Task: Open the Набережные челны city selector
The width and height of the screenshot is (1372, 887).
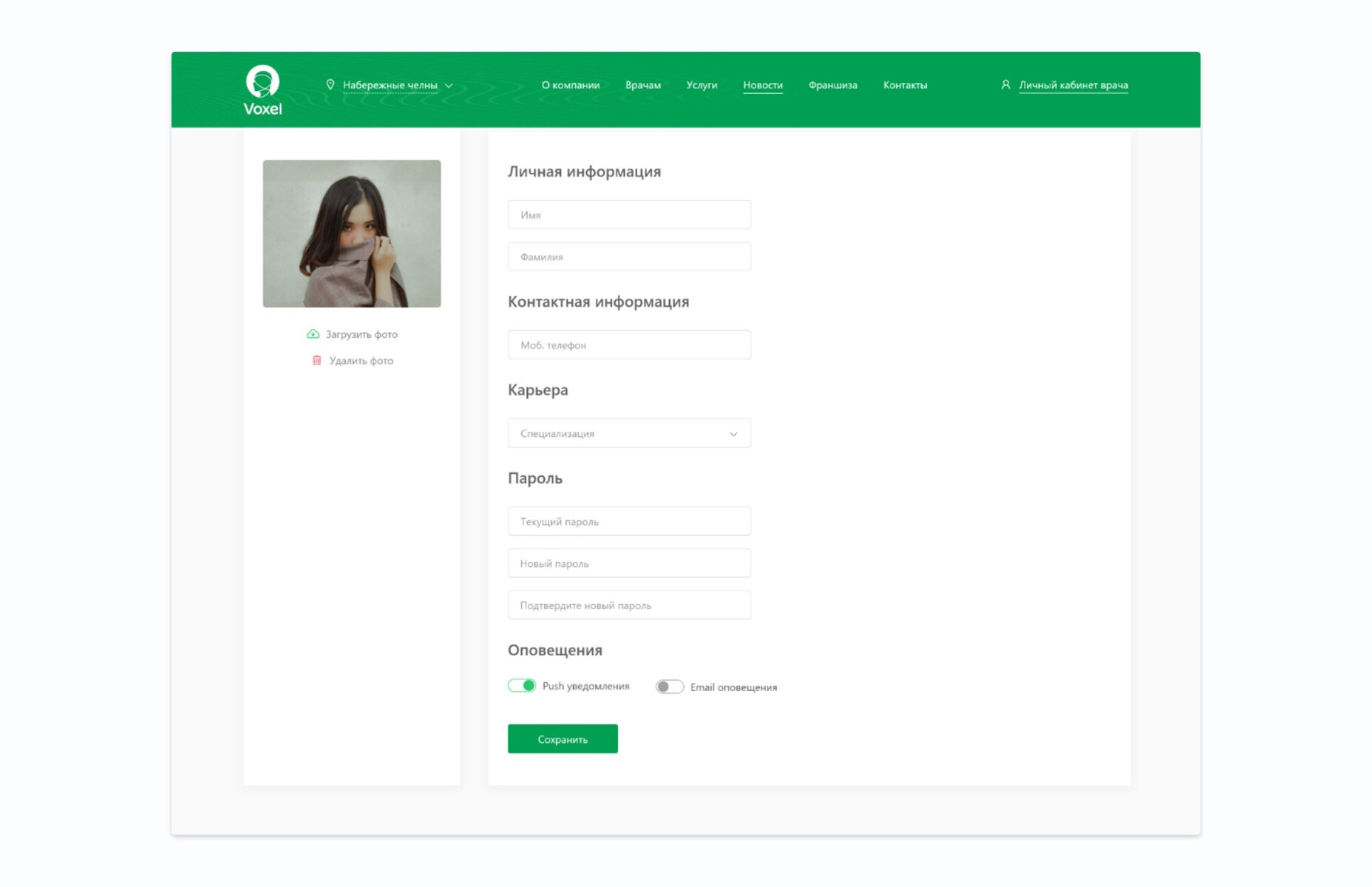Action: click(x=390, y=85)
